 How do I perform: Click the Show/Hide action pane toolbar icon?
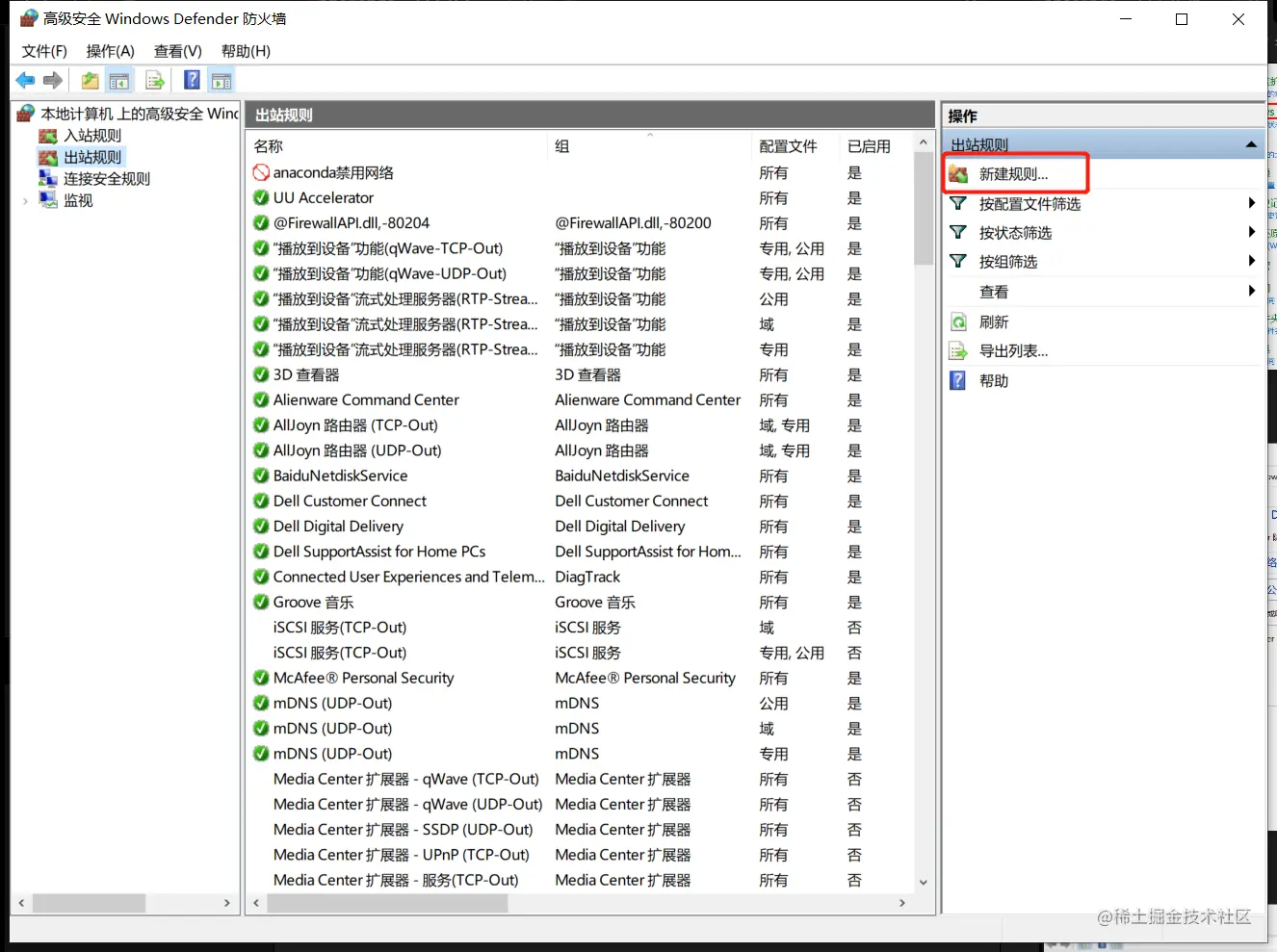coord(222,81)
